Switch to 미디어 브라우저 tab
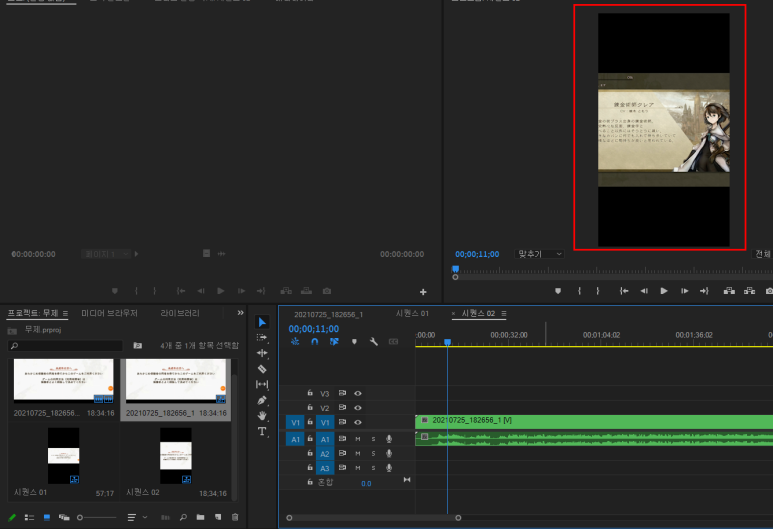 tap(109, 313)
